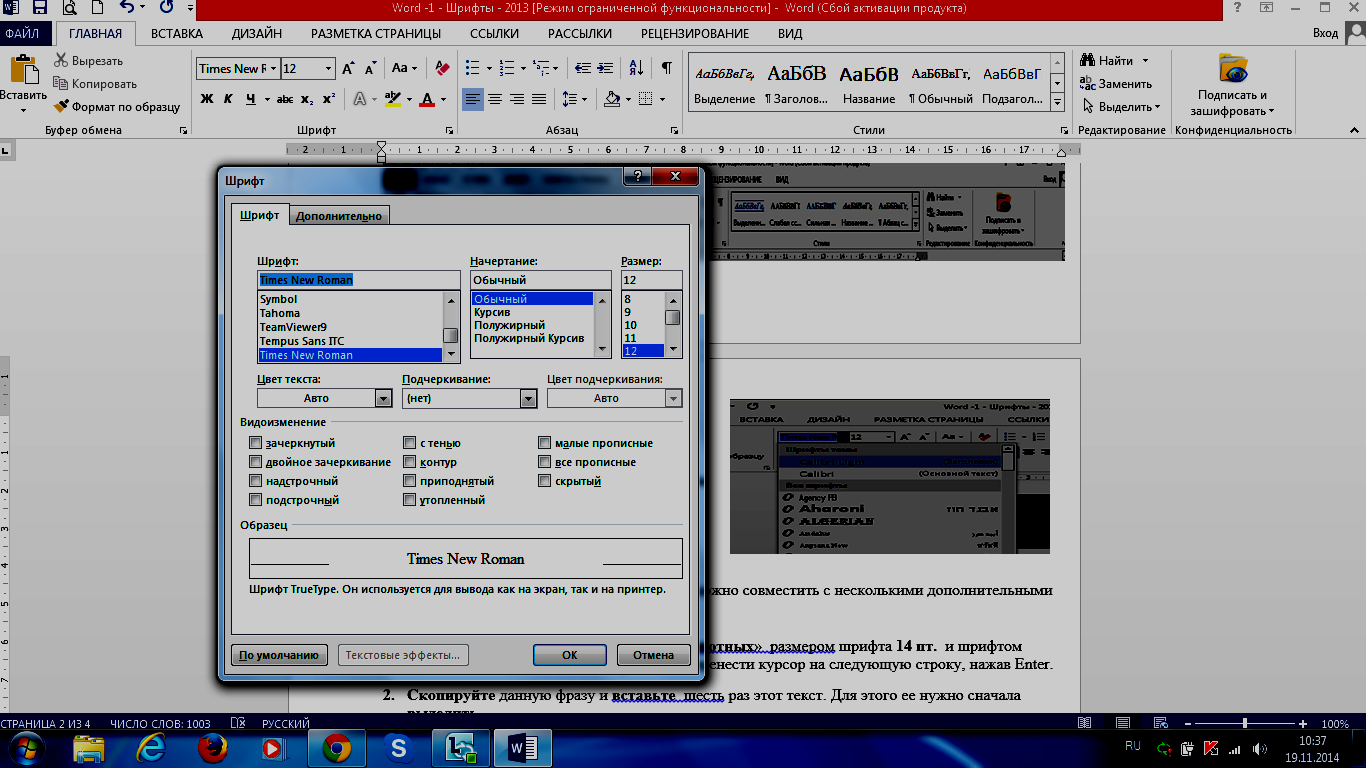Image resolution: width=1366 pixels, height=768 pixels.
Task: Enable малые прописные checkbox
Action: click(545, 443)
